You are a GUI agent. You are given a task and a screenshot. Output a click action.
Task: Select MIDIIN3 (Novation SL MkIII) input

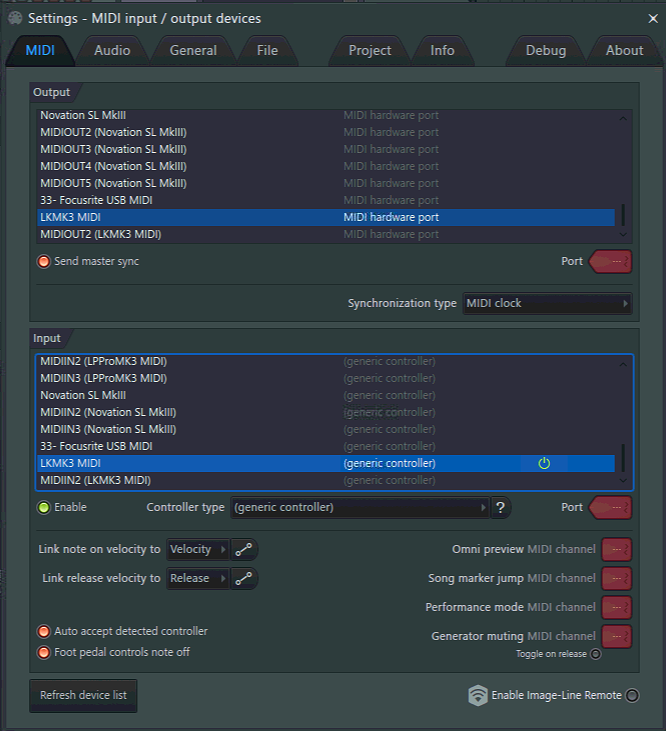tap(326, 429)
